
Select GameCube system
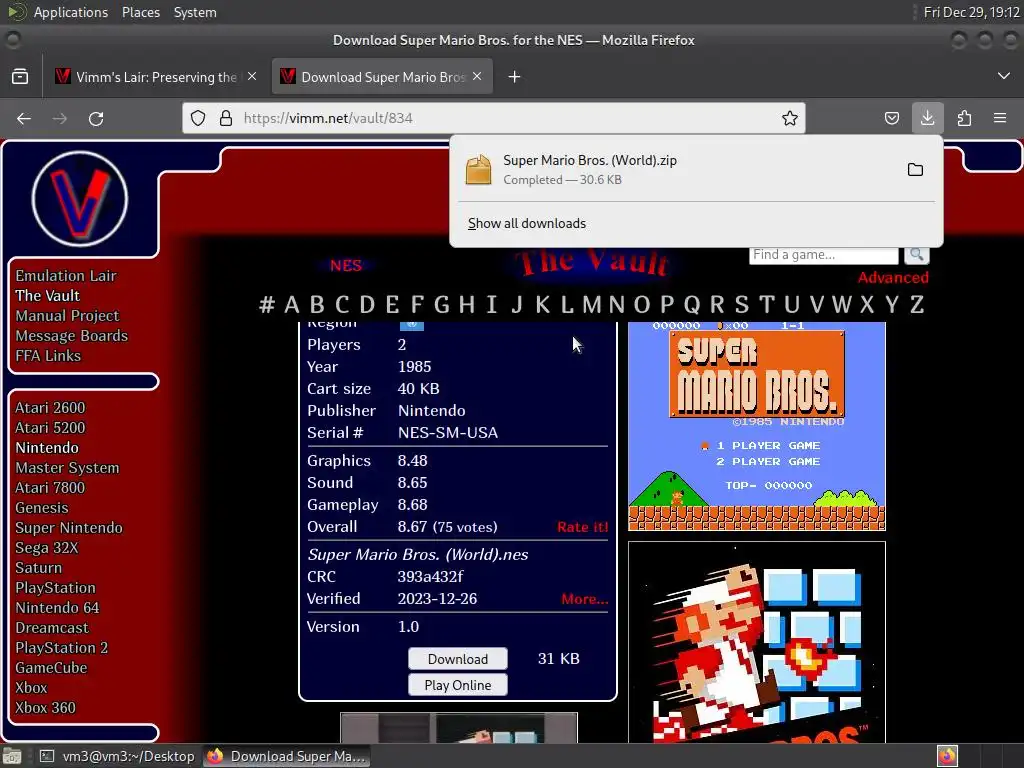click(51, 668)
